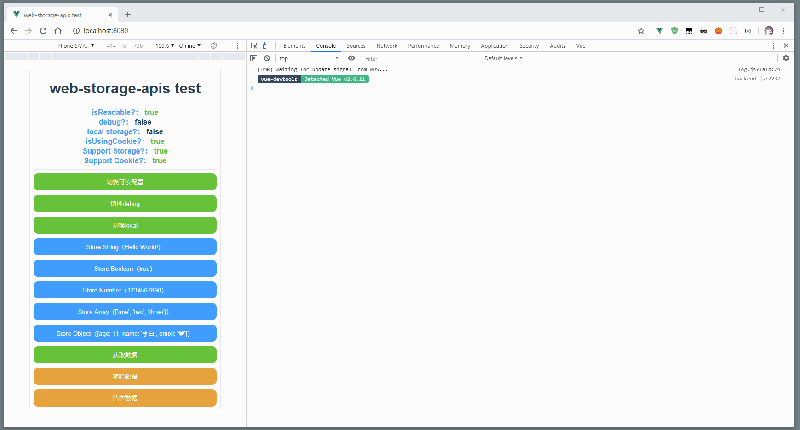Viewport: 800px width, 430px height.
Task: Click the first orange button
Action: point(126,376)
